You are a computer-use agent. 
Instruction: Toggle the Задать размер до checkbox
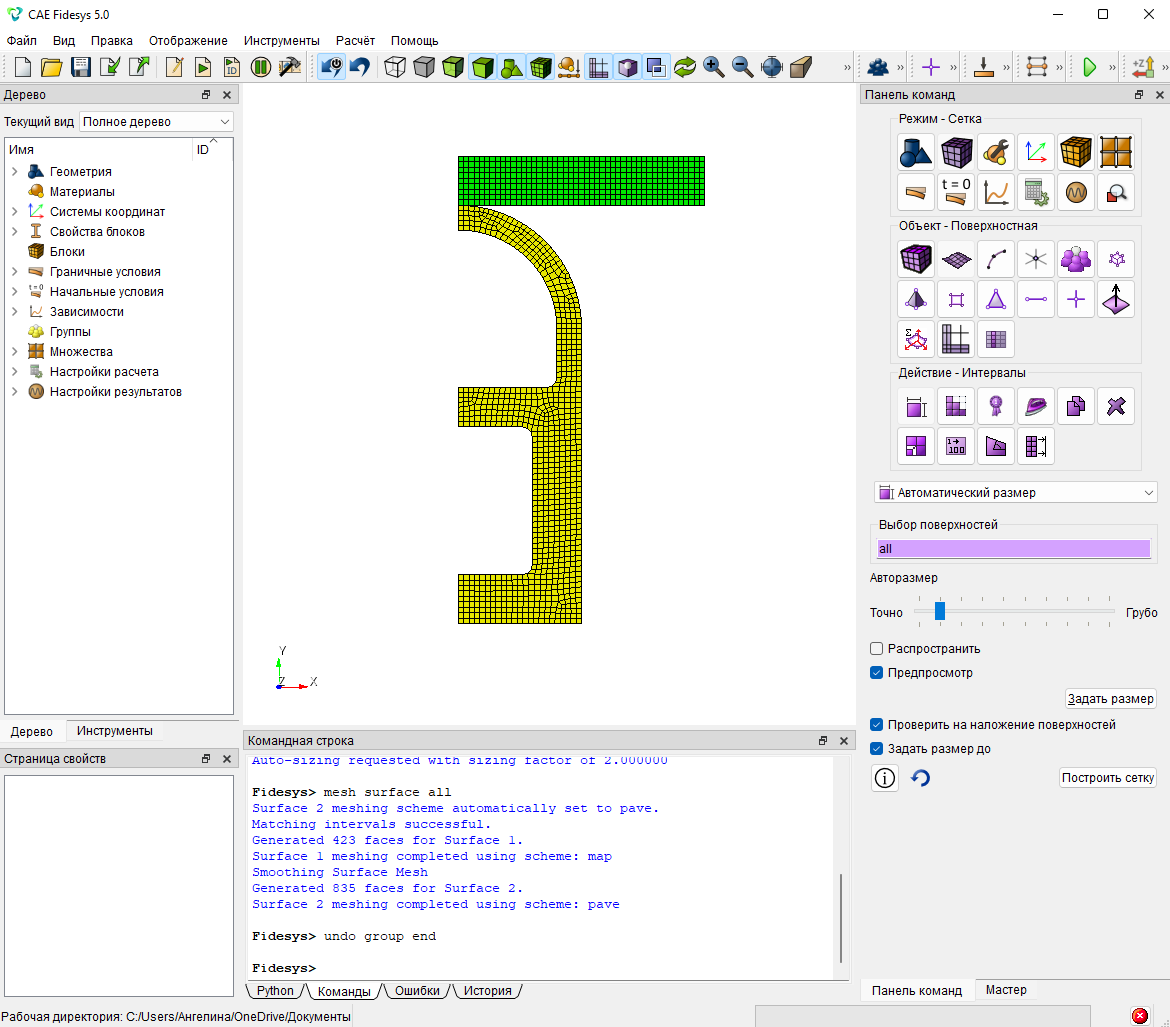[x=877, y=749]
